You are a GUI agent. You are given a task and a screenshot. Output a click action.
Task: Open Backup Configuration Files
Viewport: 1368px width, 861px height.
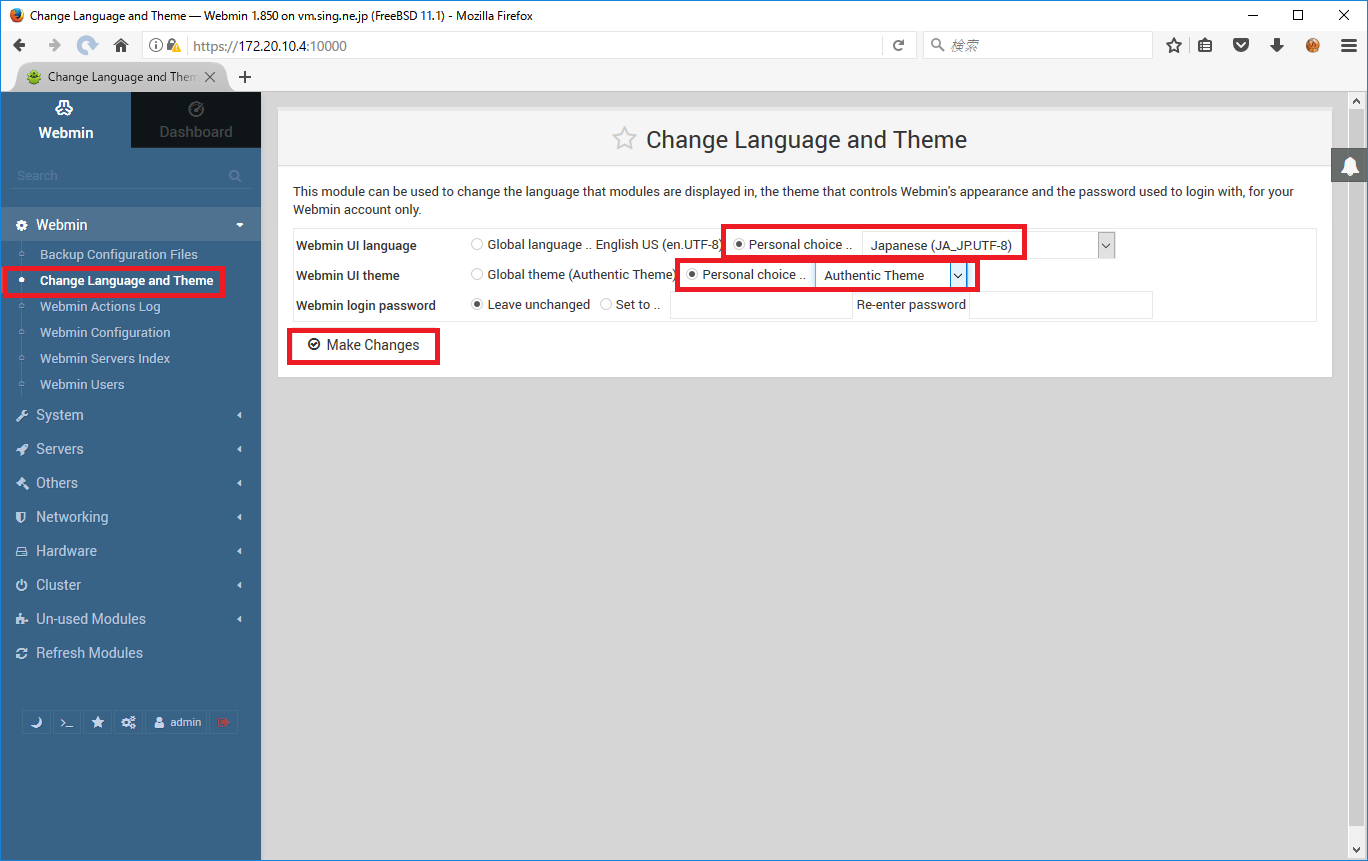[119, 255]
